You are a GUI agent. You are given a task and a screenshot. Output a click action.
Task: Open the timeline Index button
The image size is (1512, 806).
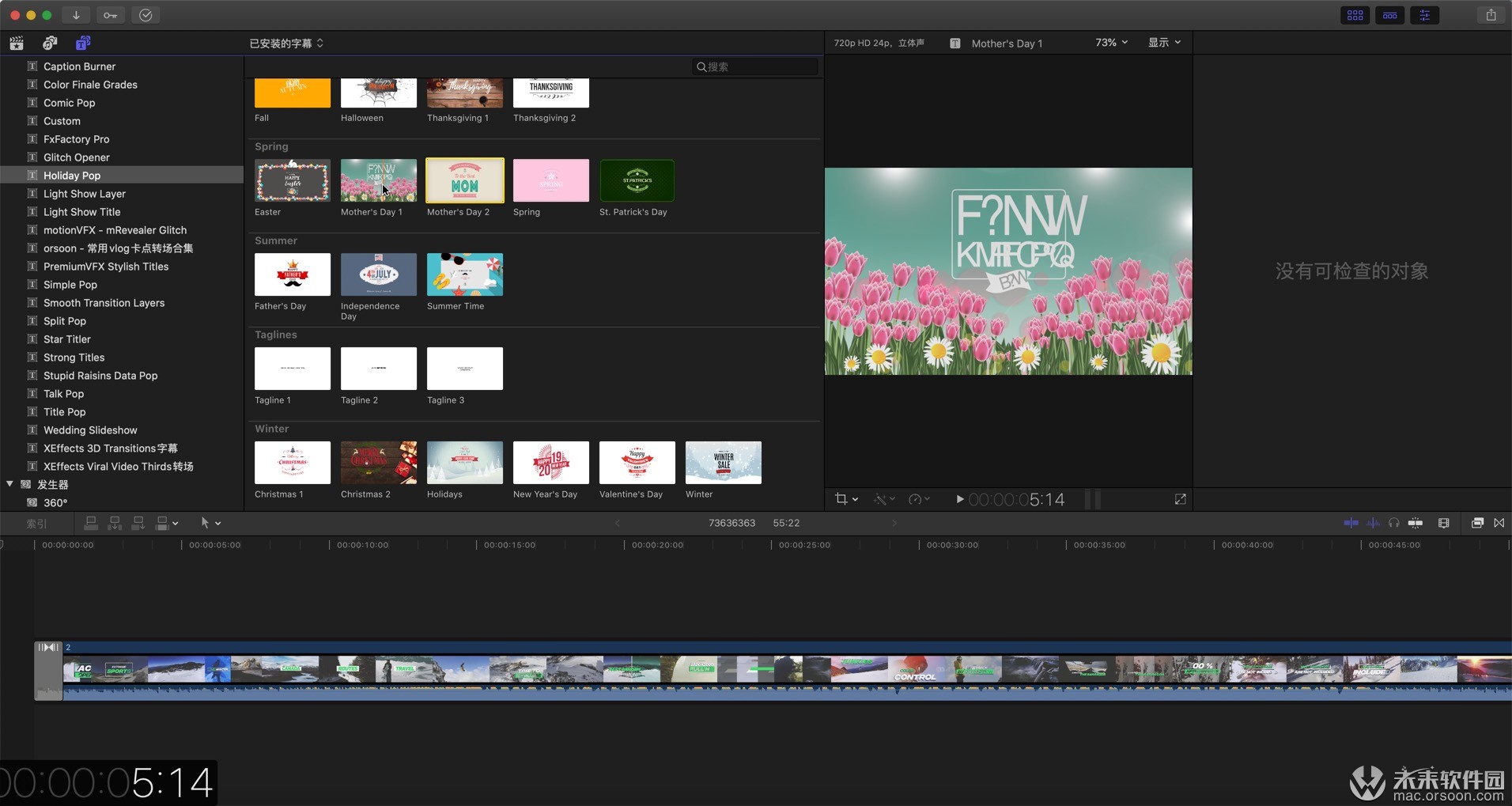[36, 524]
